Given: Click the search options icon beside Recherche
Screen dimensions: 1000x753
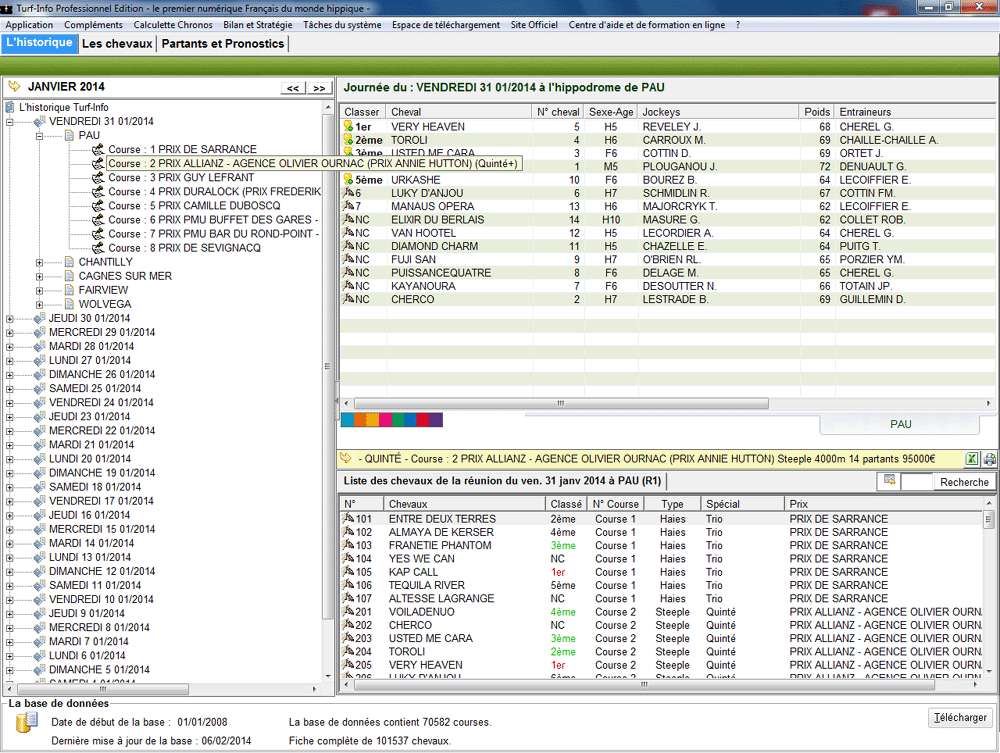Looking at the screenshot, I should coord(887,481).
